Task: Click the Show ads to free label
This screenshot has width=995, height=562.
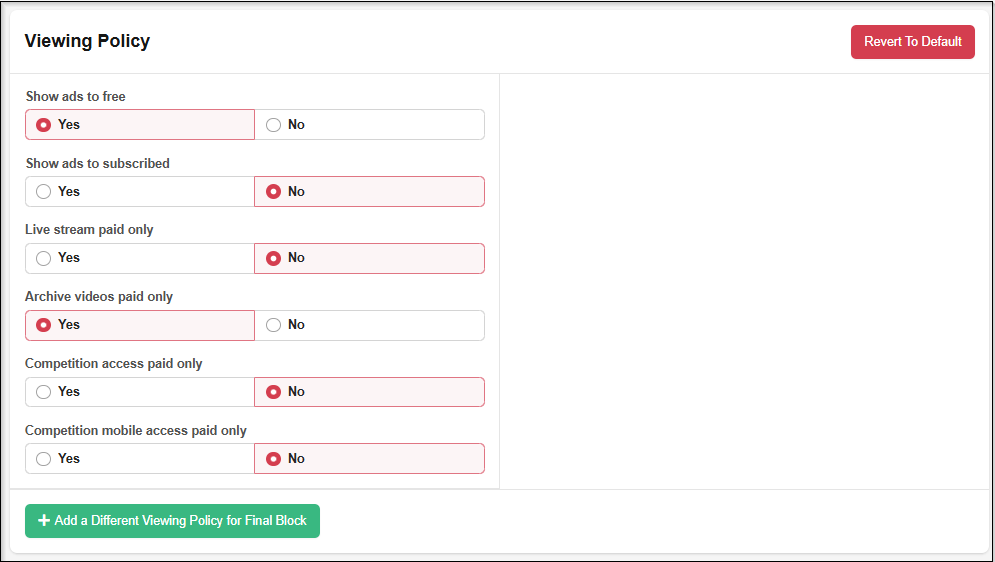Action: point(76,97)
